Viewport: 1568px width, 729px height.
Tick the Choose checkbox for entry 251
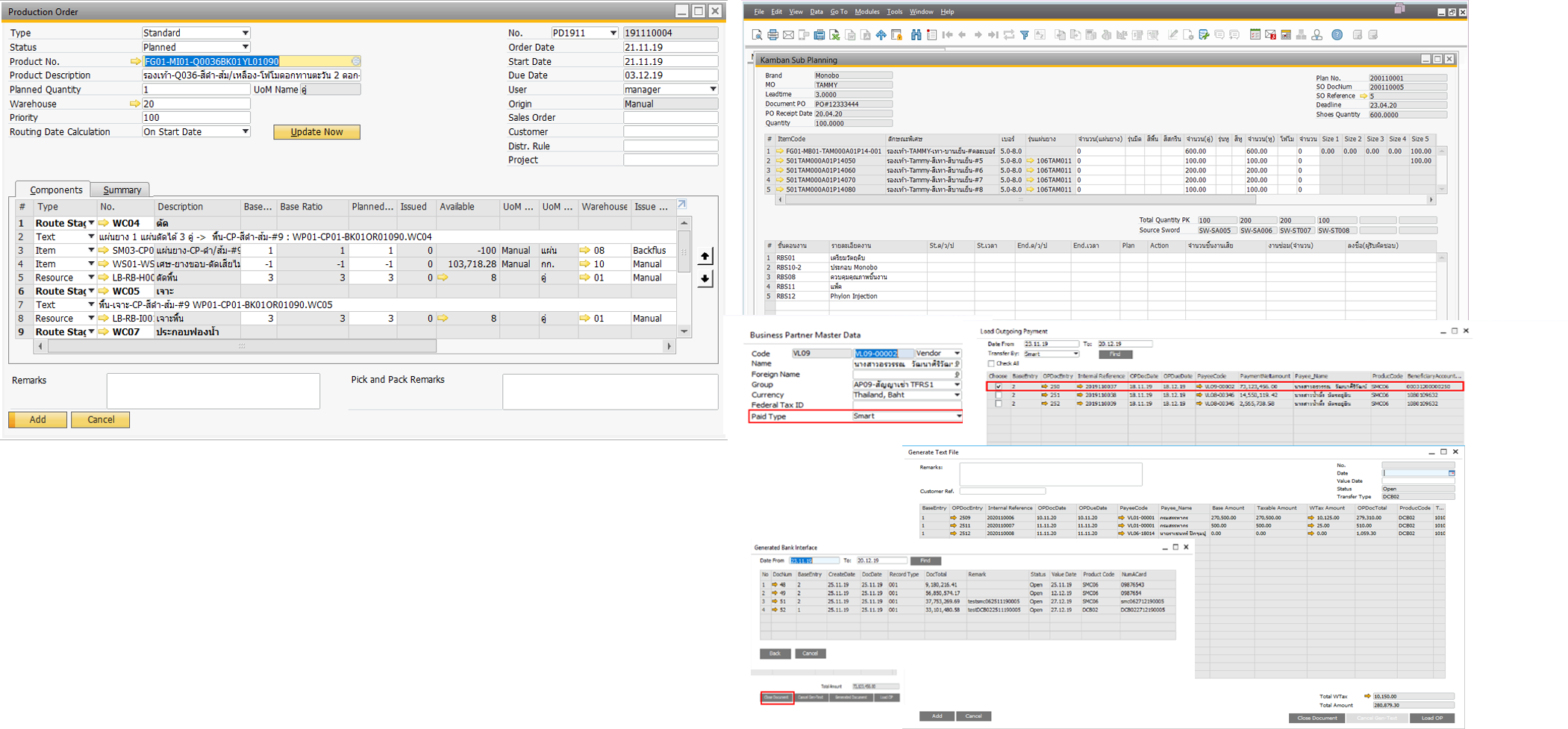[x=999, y=395]
